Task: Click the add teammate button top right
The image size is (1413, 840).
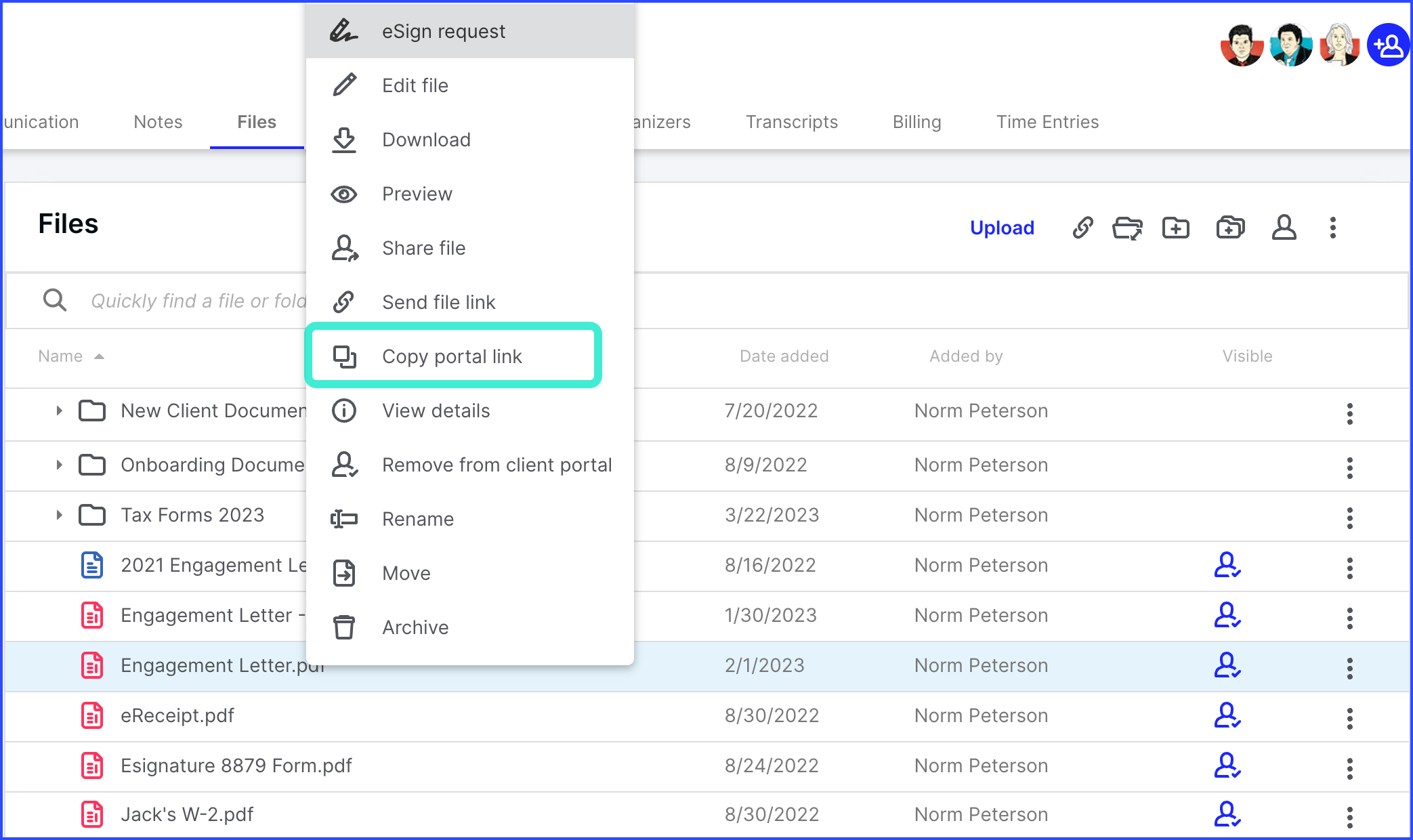Action: pyautogui.click(x=1389, y=45)
